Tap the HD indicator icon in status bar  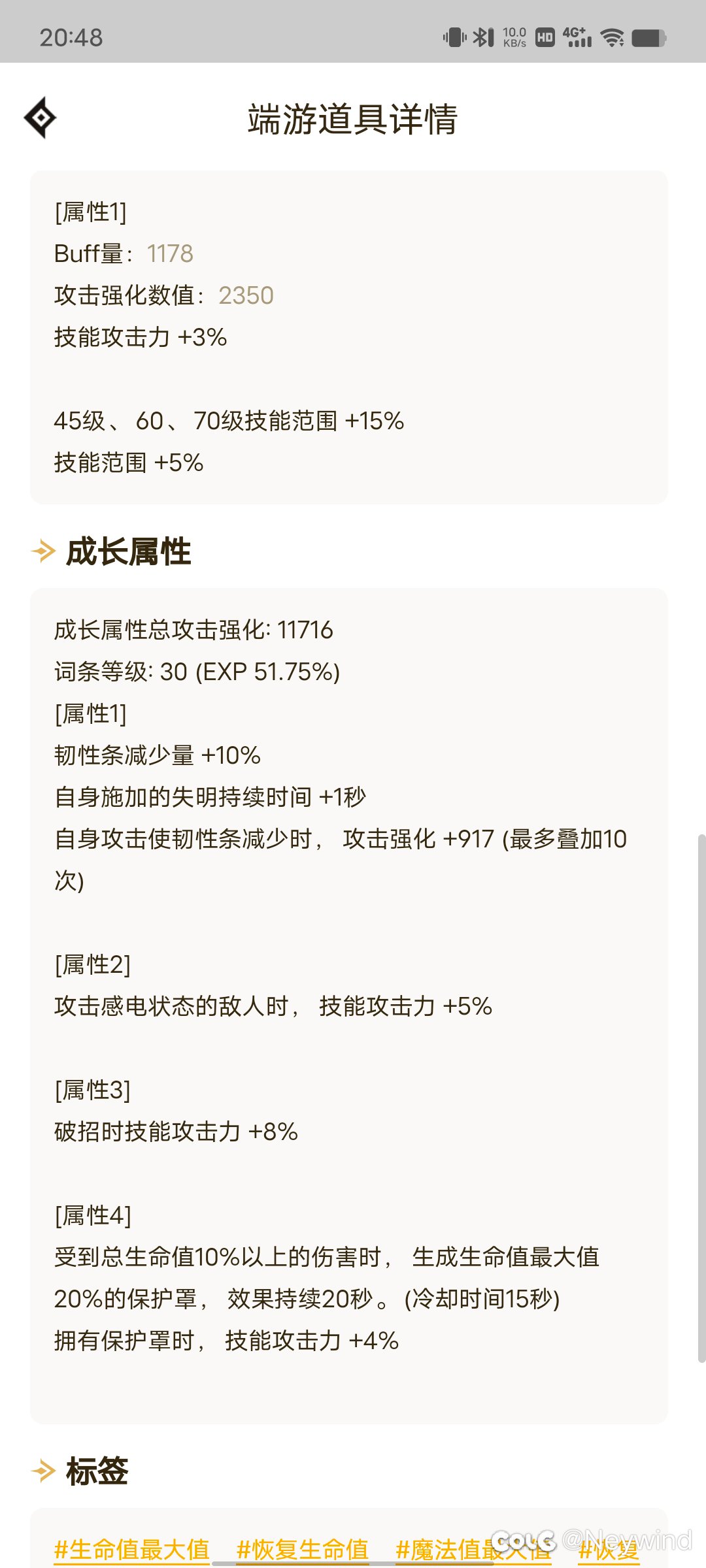click(545, 37)
